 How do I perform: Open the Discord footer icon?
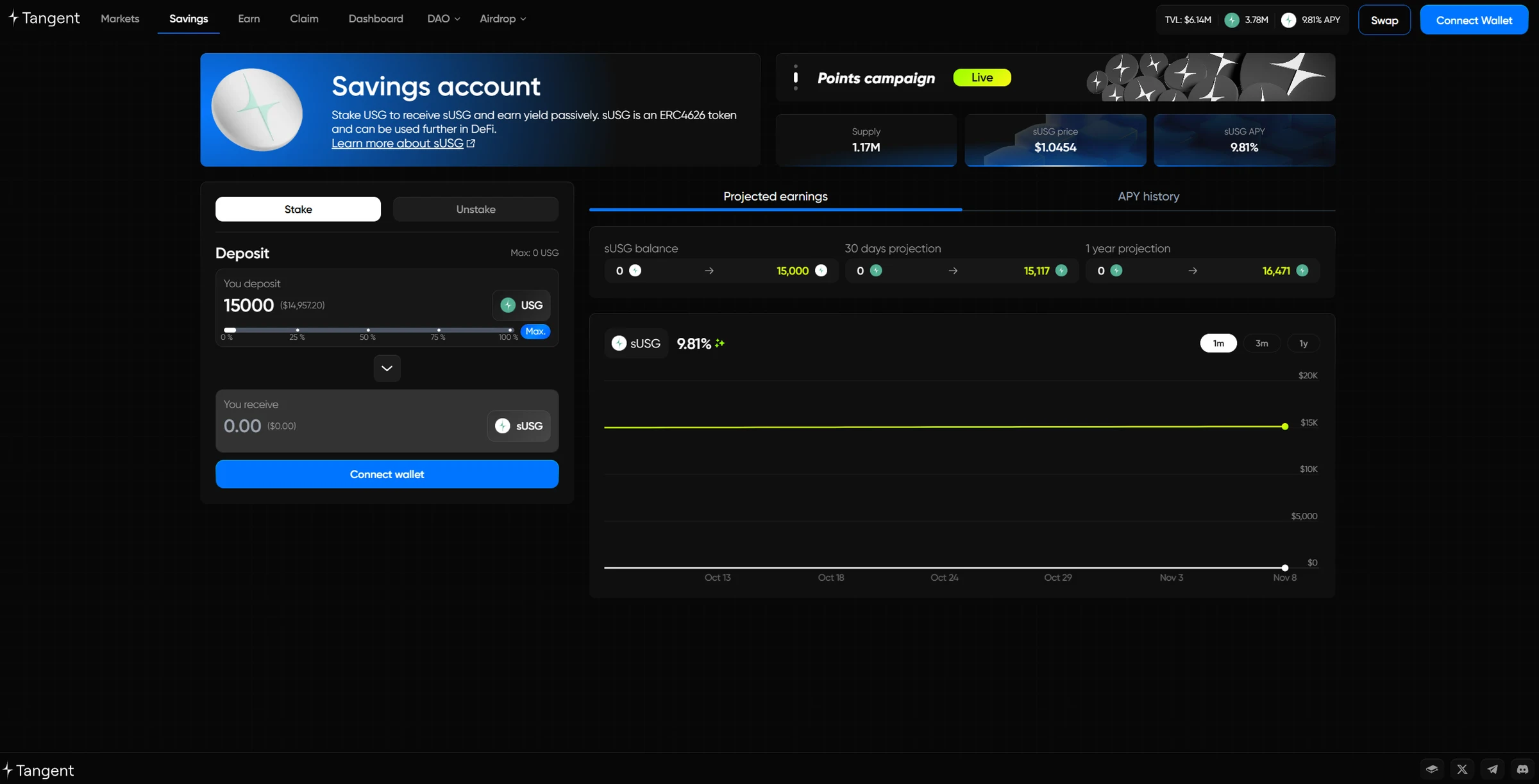click(1523, 769)
